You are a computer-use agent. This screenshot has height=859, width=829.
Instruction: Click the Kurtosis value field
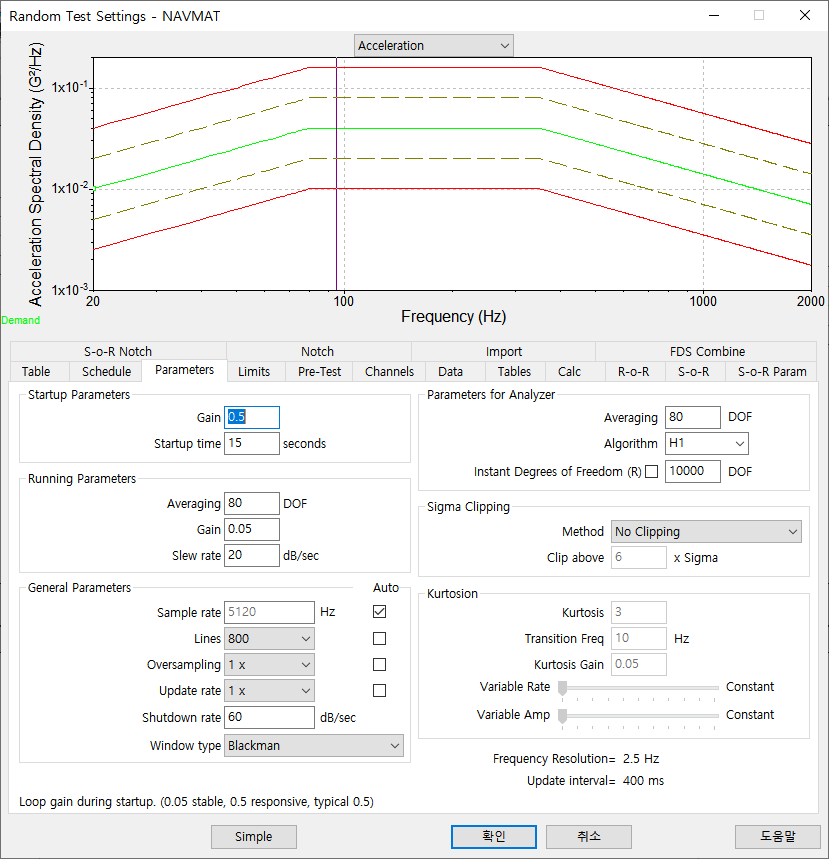click(x=639, y=612)
